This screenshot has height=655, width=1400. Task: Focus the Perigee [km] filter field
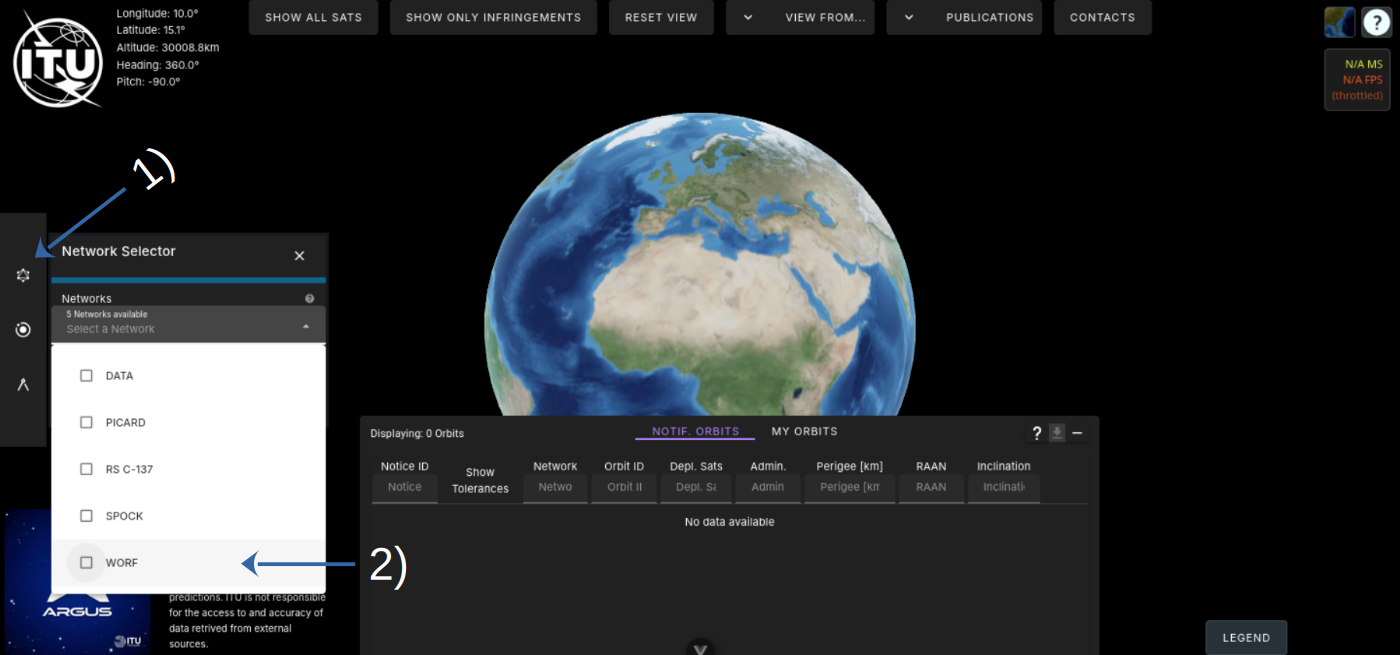849,487
